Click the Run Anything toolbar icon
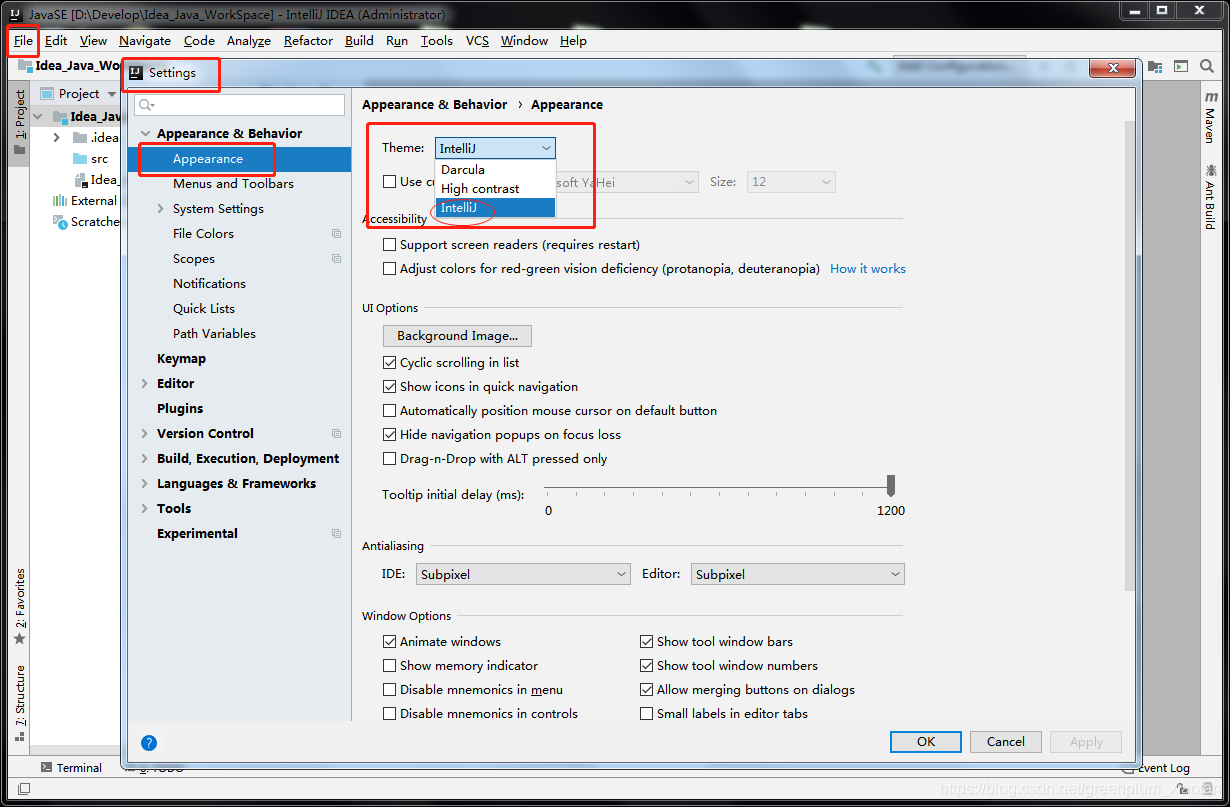The image size is (1230, 807). click(1181, 66)
